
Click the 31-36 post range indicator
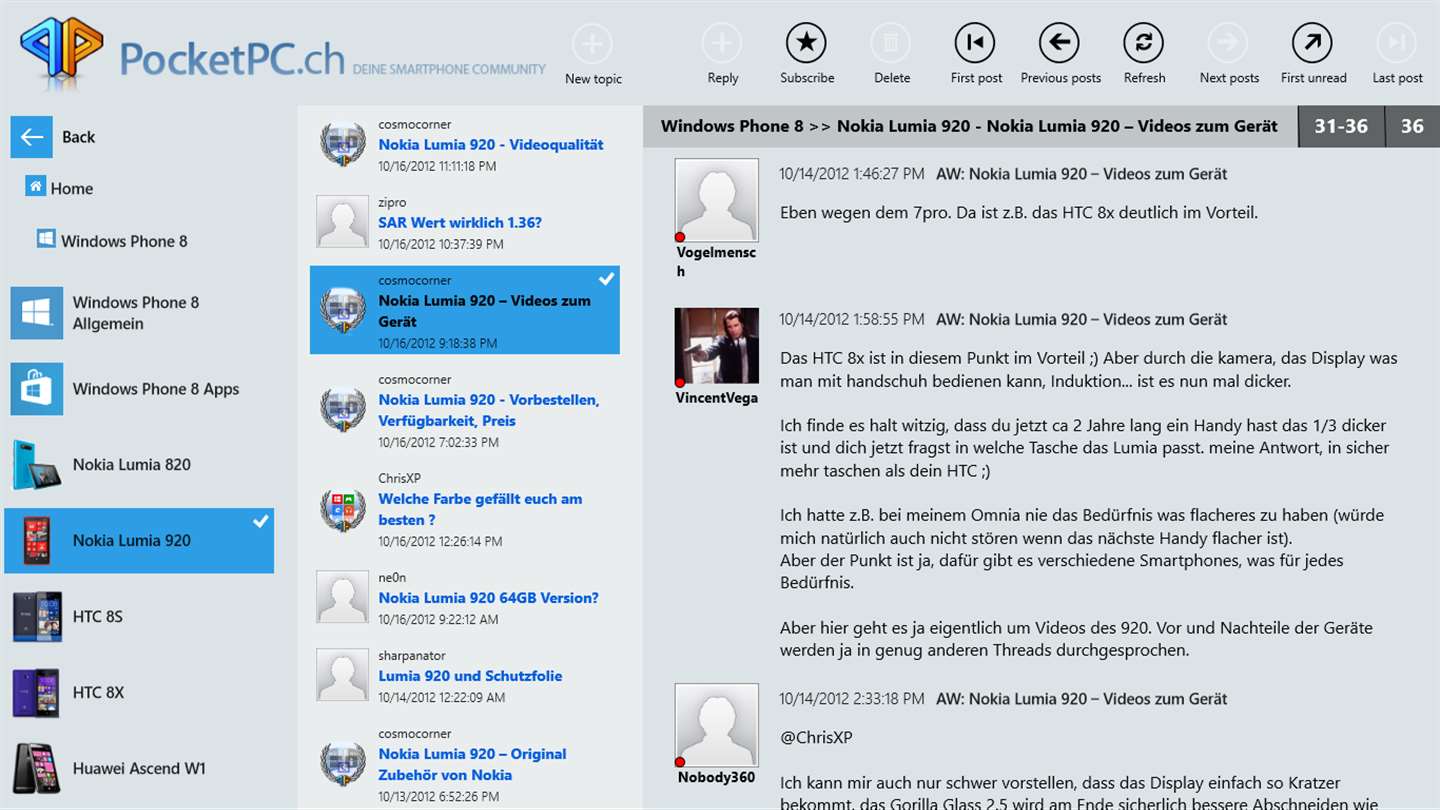click(x=1341, y=126)
